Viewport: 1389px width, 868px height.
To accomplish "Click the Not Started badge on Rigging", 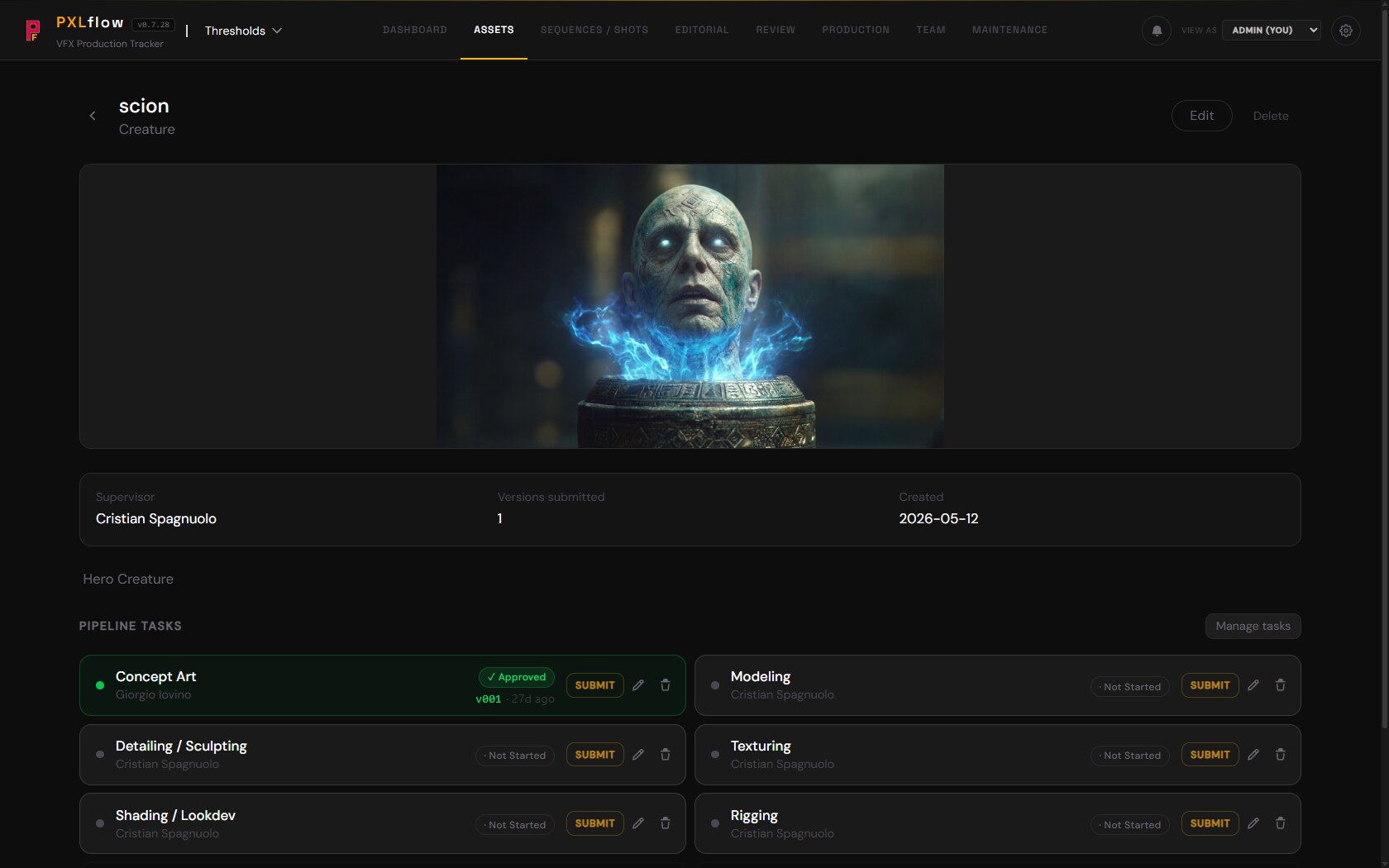I will pos(1130,825).
